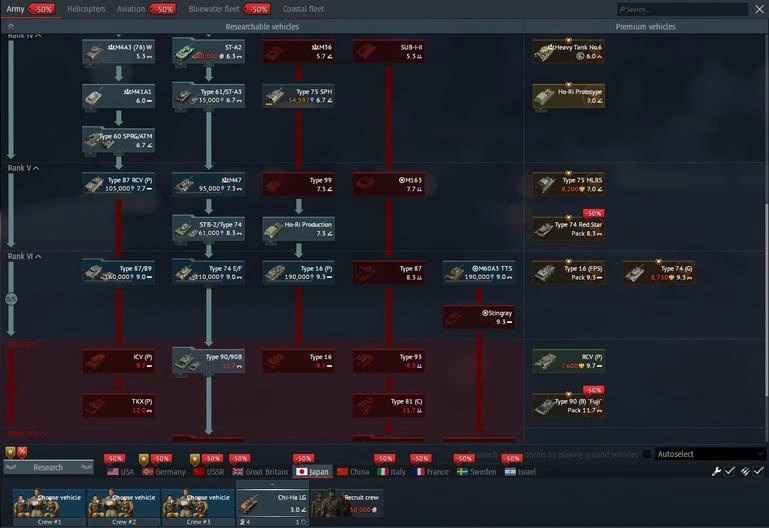This screenshot has width=769, height=528.
Task: Switch to the Bluewater fleet tab
Action: point(214,9)
